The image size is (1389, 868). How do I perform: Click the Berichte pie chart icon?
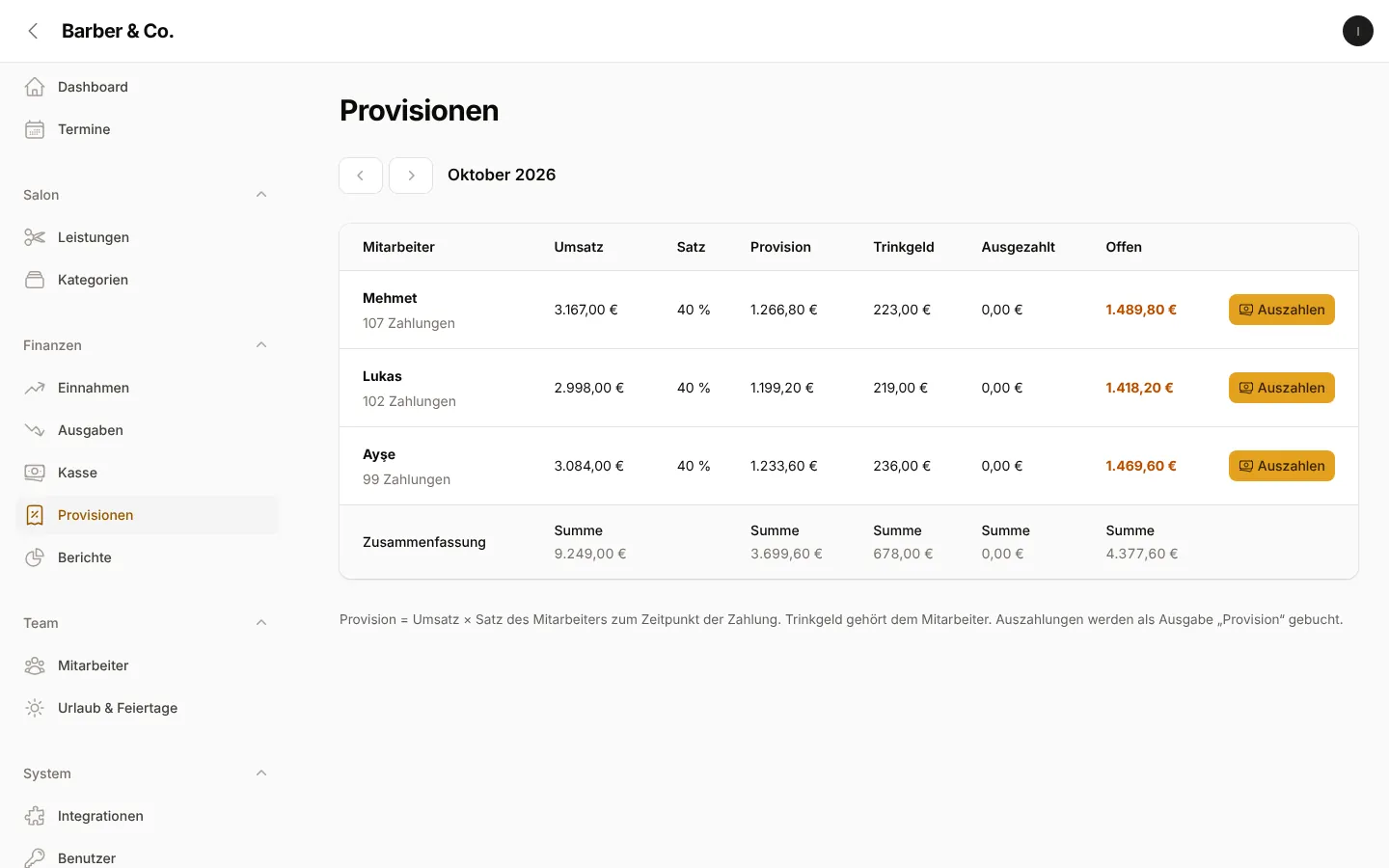[35, 557]
